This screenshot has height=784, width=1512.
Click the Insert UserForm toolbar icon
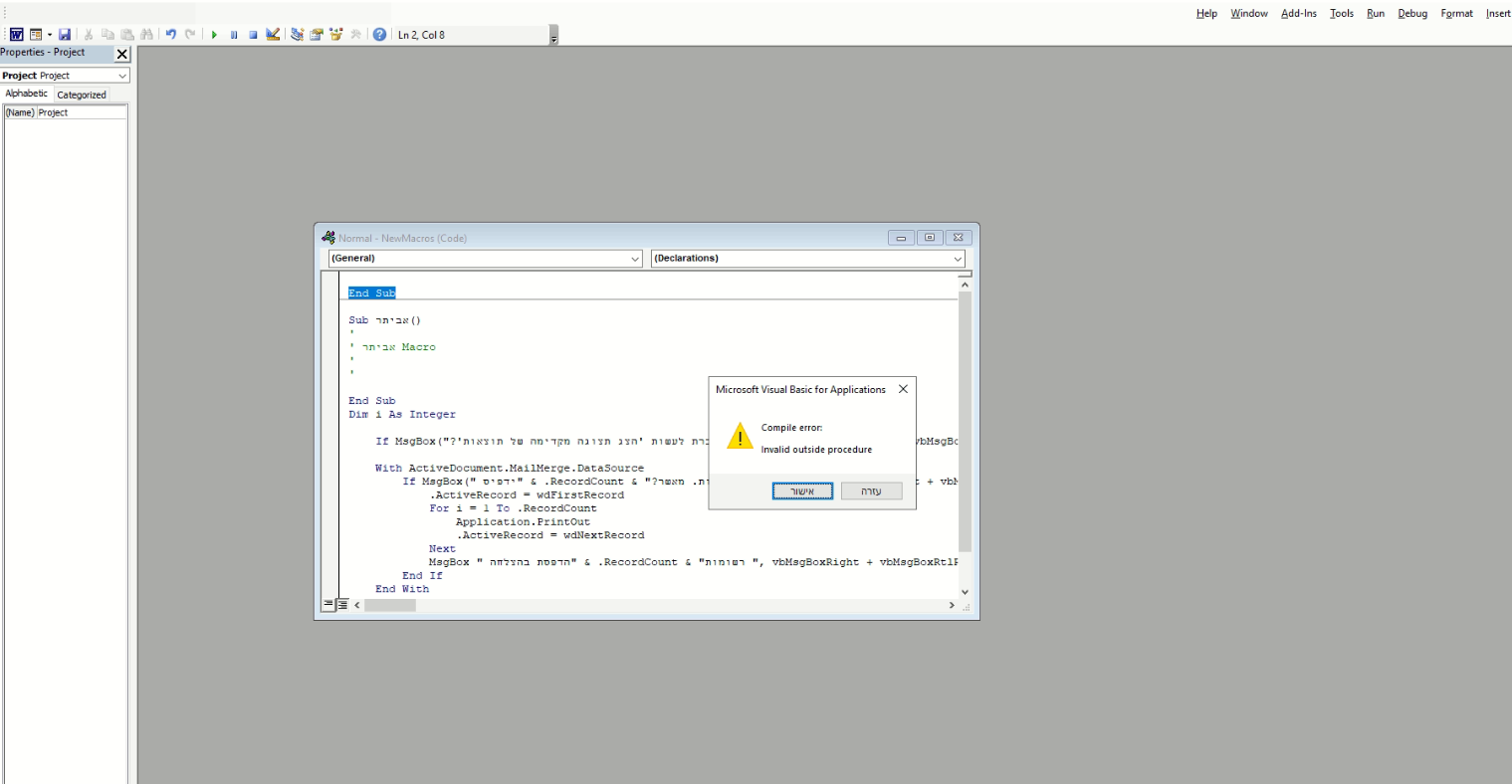[x=35, y=35]
